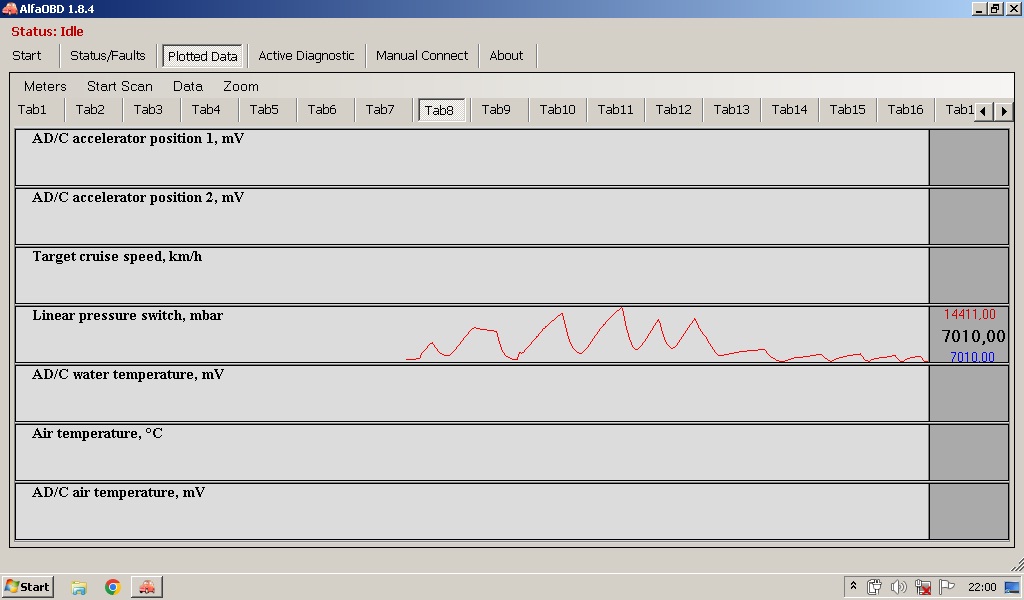Show hidden system tray icons
The height and width of the screenshot is (600, 1024).
pyautogui.click(x=853, y=587)
